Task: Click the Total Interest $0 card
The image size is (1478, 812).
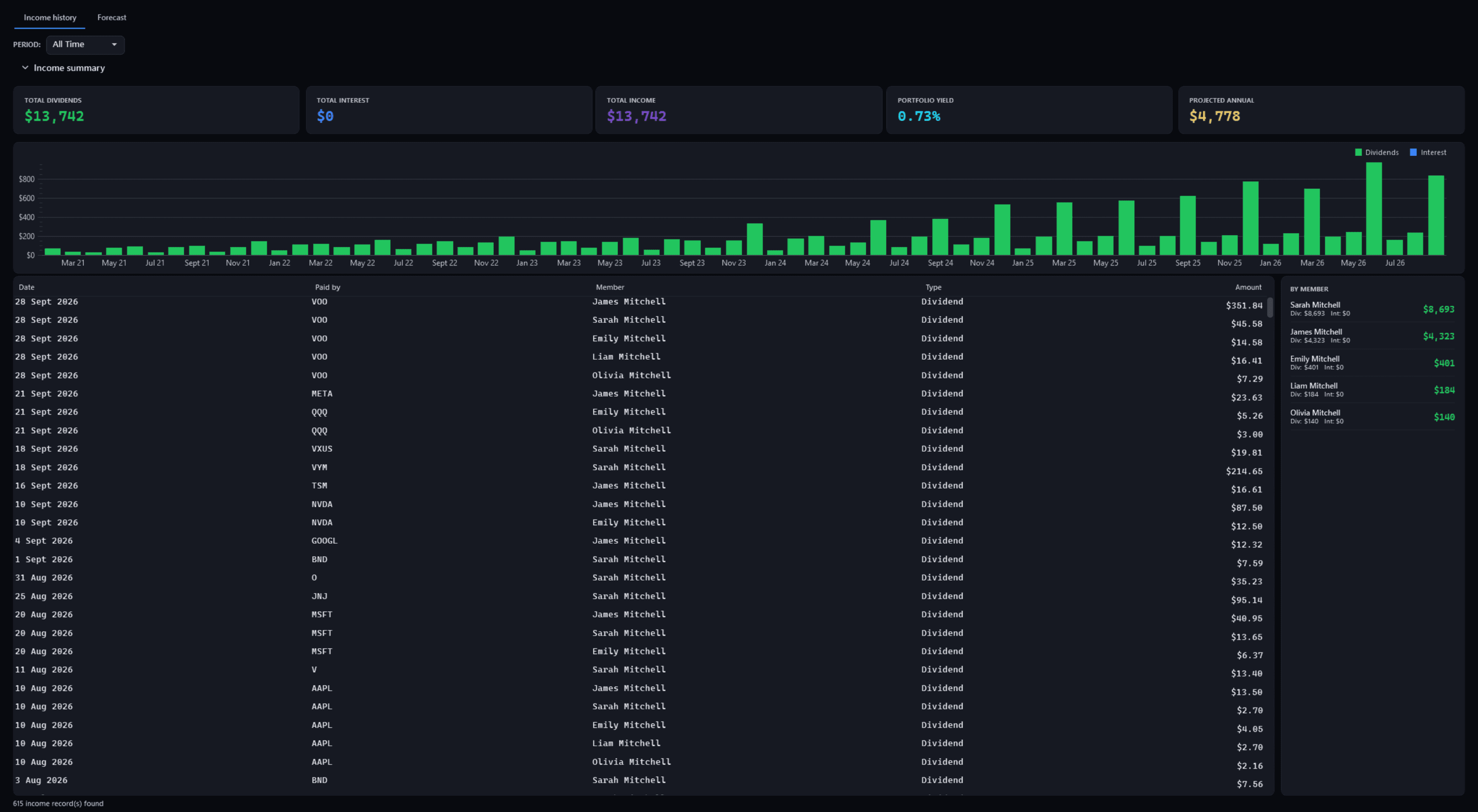Action: click(449, 110)
